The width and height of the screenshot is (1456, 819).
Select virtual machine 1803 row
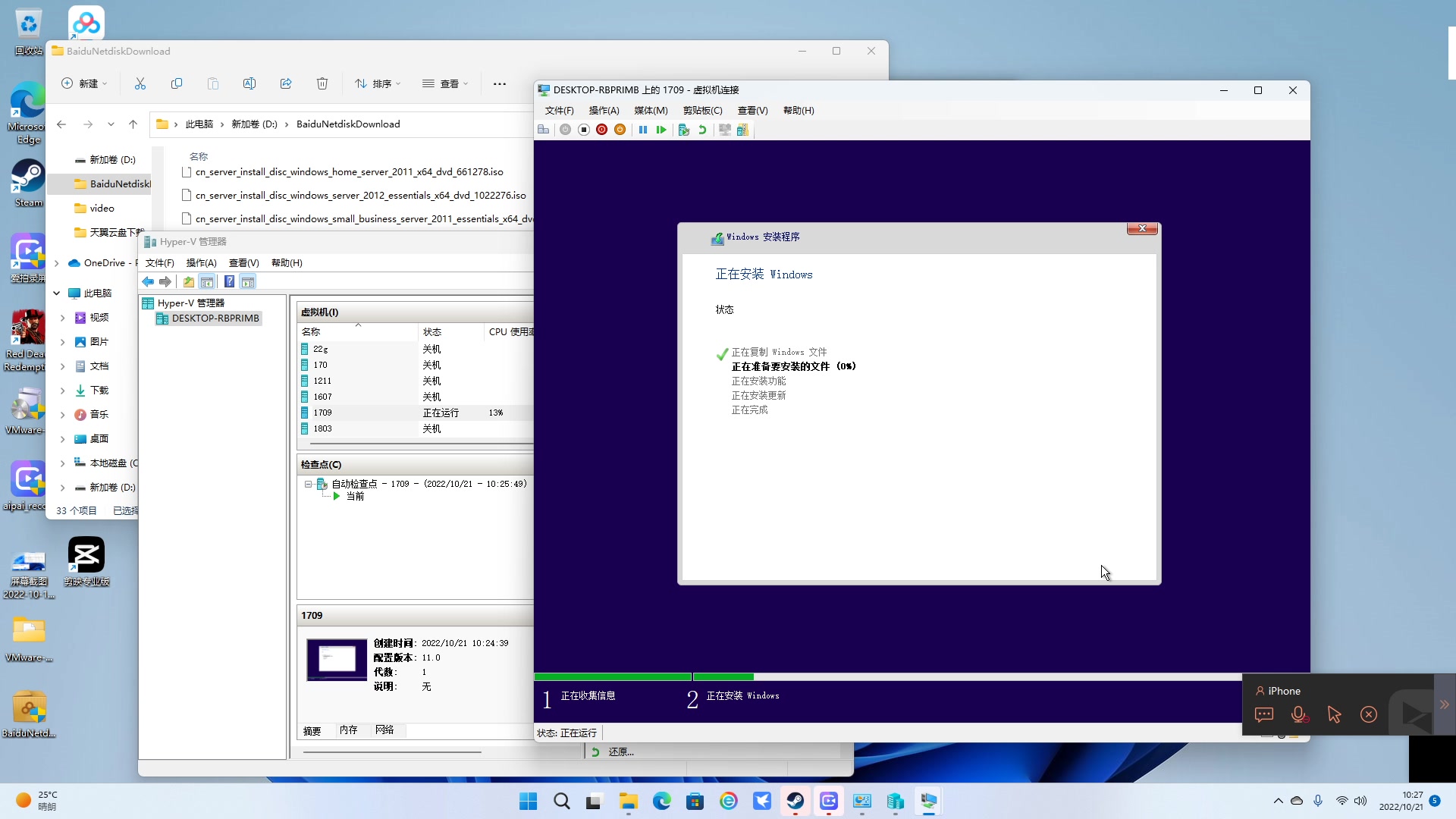coord(415,428)
